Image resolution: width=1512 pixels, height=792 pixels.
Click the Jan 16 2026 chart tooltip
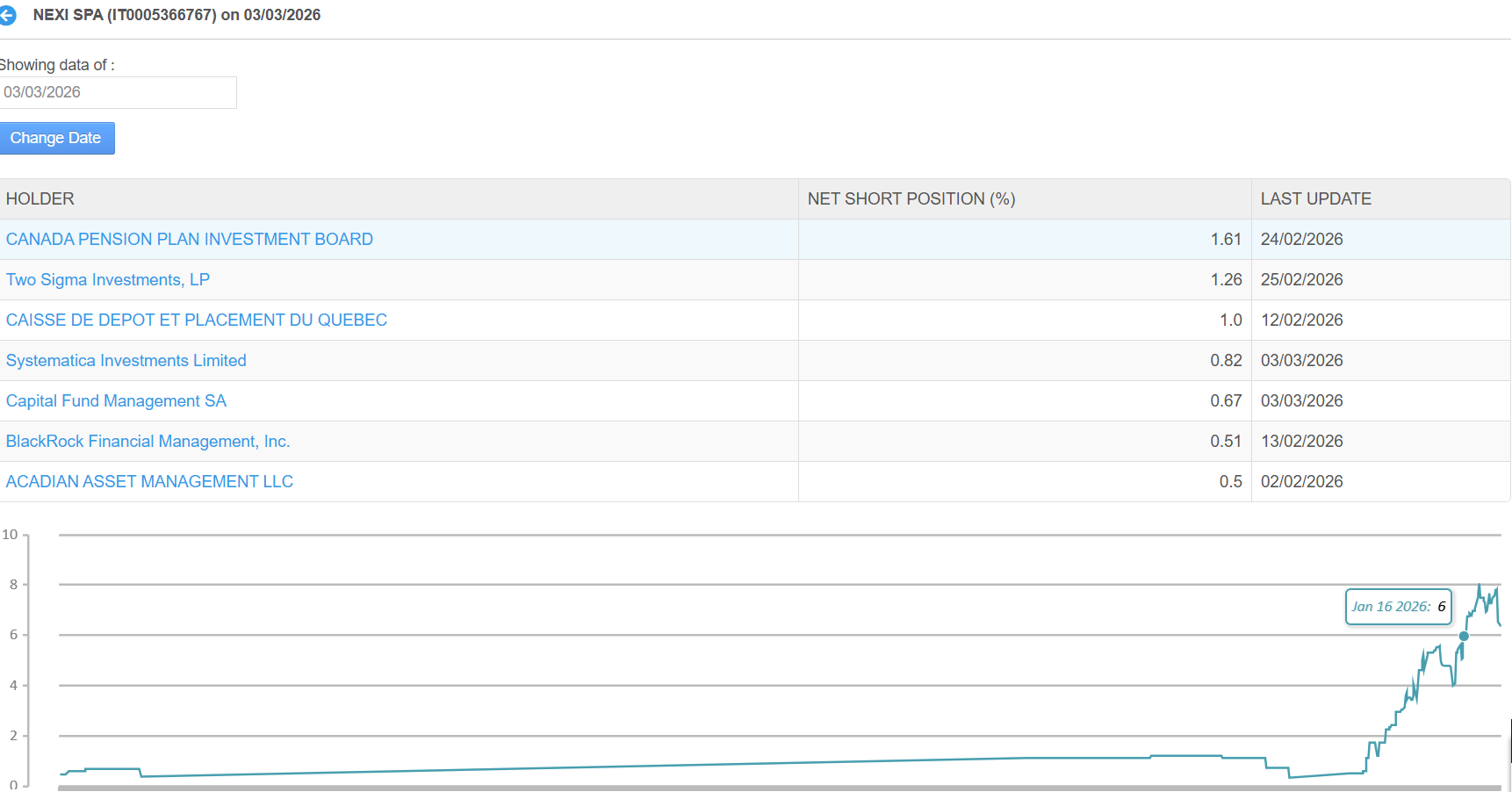tap(1398, 607)
